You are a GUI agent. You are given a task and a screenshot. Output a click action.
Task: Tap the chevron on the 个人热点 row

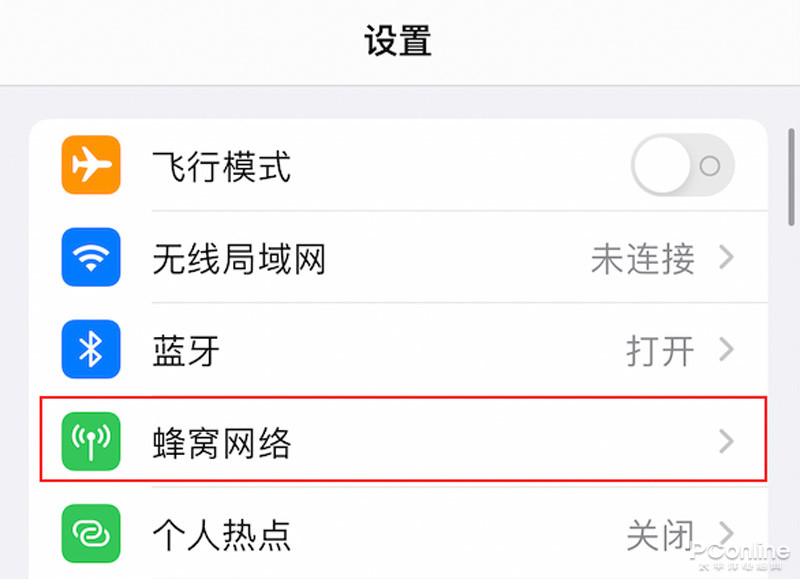[727, 532]
